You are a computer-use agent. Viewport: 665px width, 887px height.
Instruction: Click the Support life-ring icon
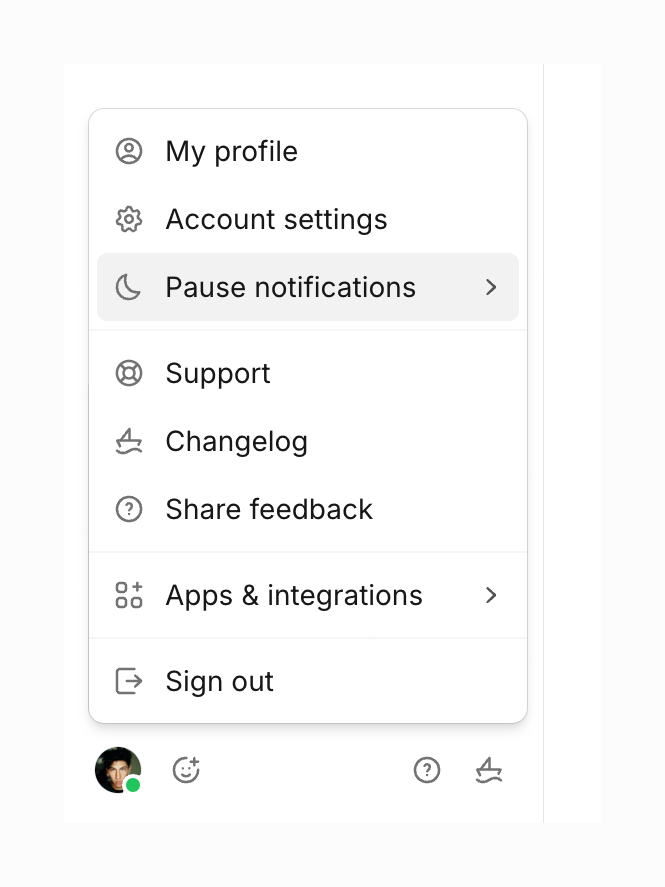(129, 373)
